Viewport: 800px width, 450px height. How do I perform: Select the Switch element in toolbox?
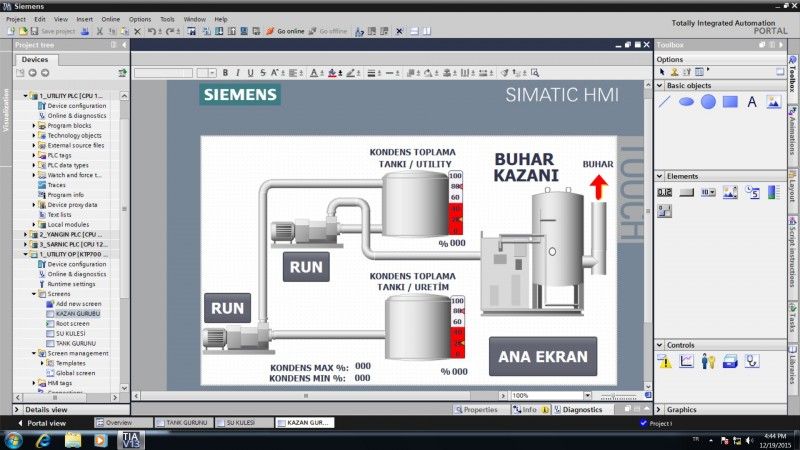(664, 210)
